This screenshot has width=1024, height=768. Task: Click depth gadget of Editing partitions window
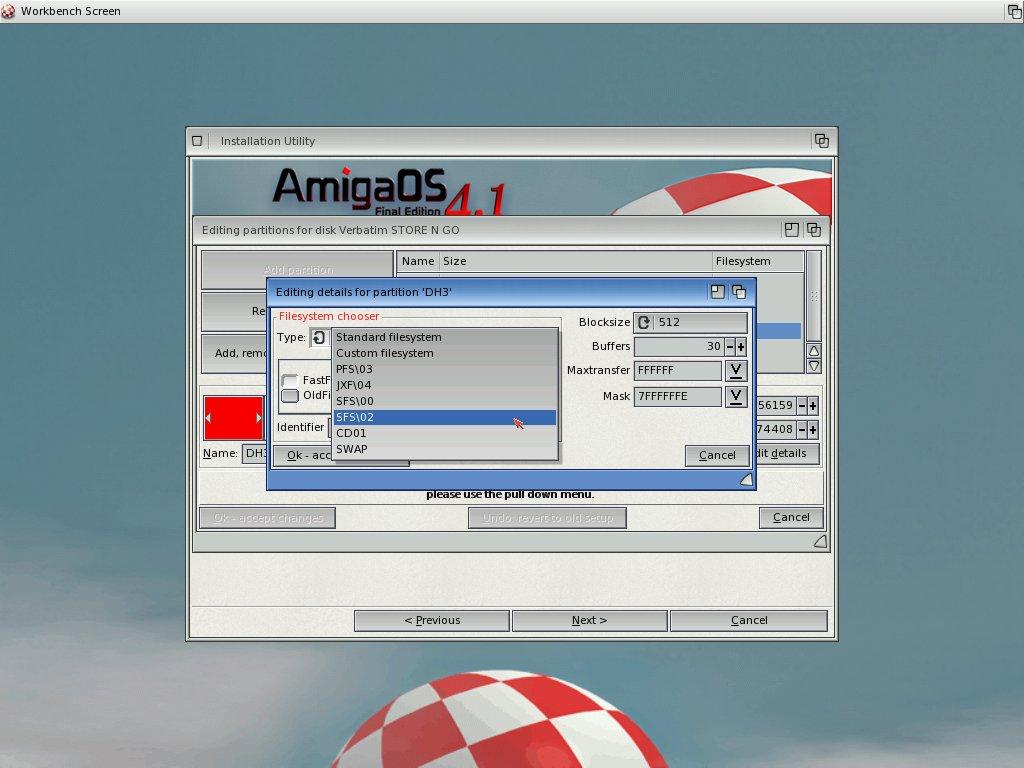(814, 230)
